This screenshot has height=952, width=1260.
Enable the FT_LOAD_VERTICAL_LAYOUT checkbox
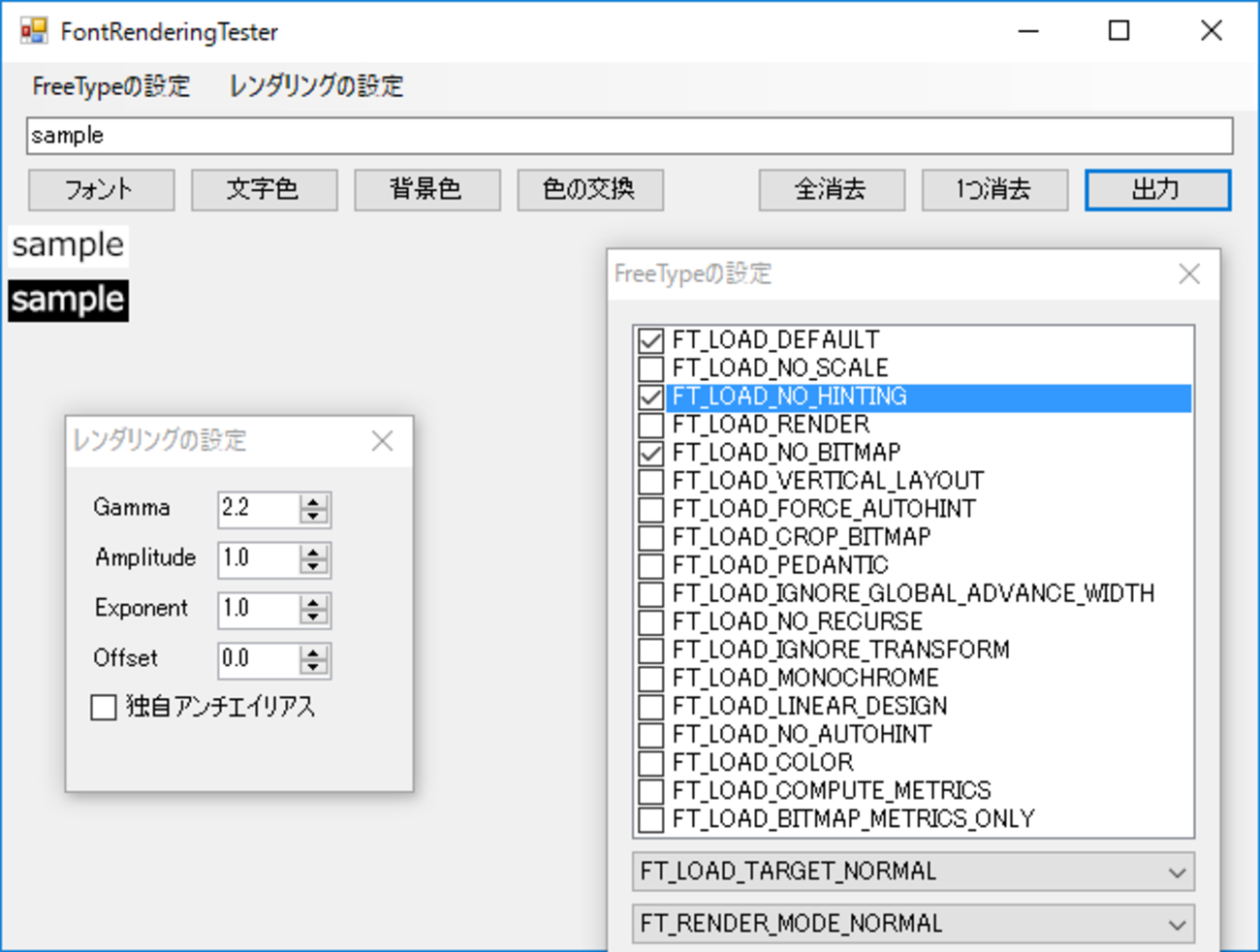651,481
